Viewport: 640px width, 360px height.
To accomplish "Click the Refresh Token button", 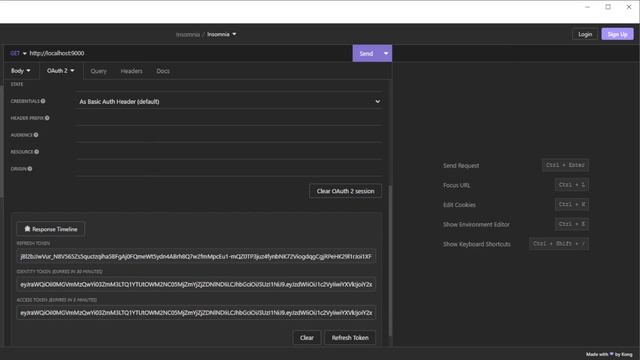I will point(350,338).
